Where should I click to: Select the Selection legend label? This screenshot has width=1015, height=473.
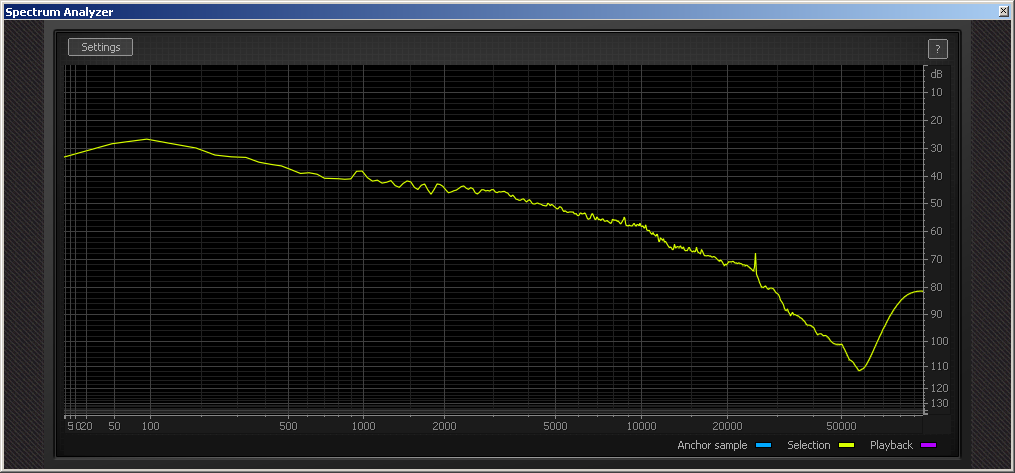click(808, 445)
